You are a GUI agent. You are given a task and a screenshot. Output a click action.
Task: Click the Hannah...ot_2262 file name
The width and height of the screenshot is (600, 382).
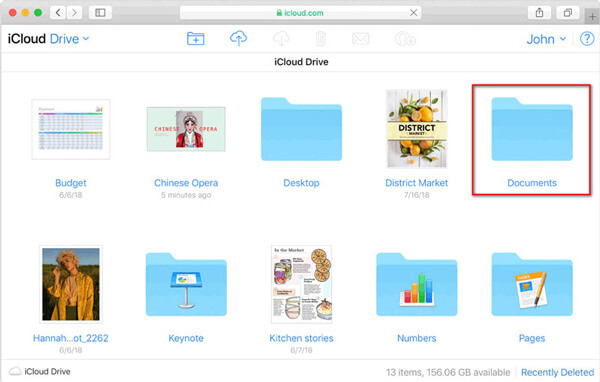(x=71, y=338)
